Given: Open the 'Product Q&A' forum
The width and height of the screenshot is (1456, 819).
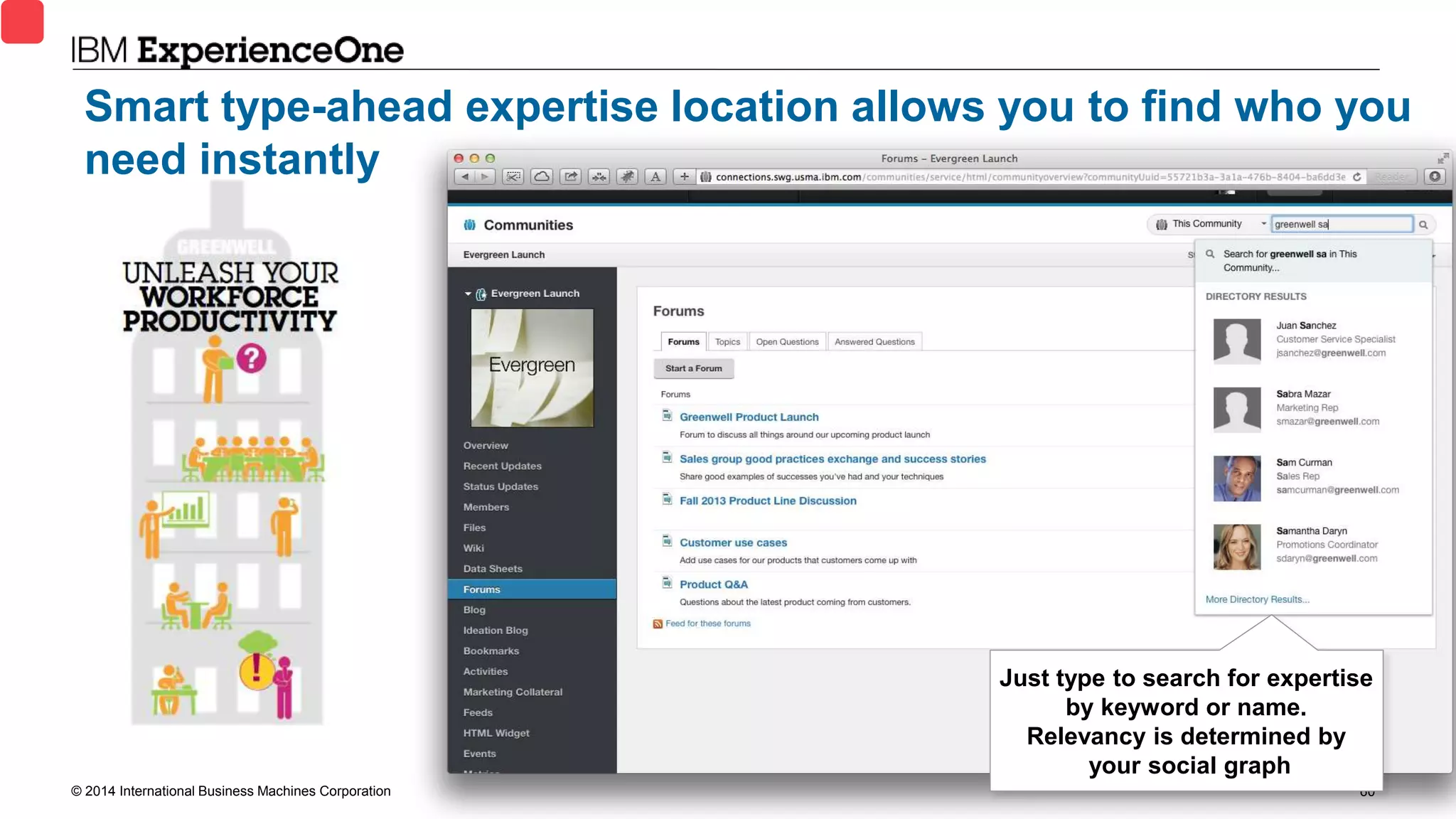Looking at the screenshot, I should [x=714, y=585].
